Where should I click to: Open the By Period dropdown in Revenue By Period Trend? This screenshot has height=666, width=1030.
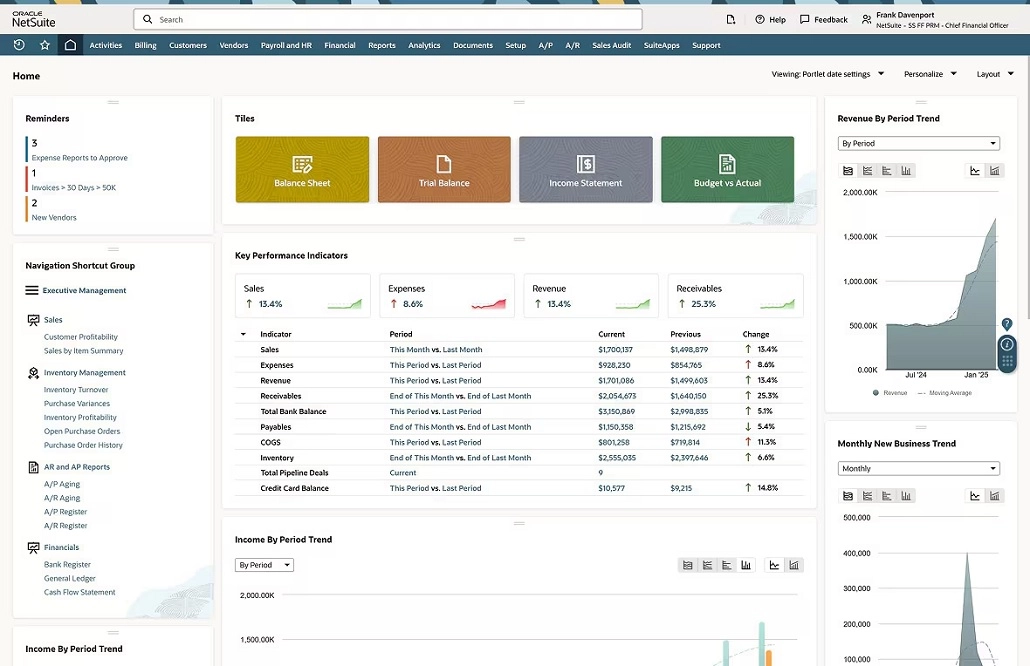click(918, 142)
